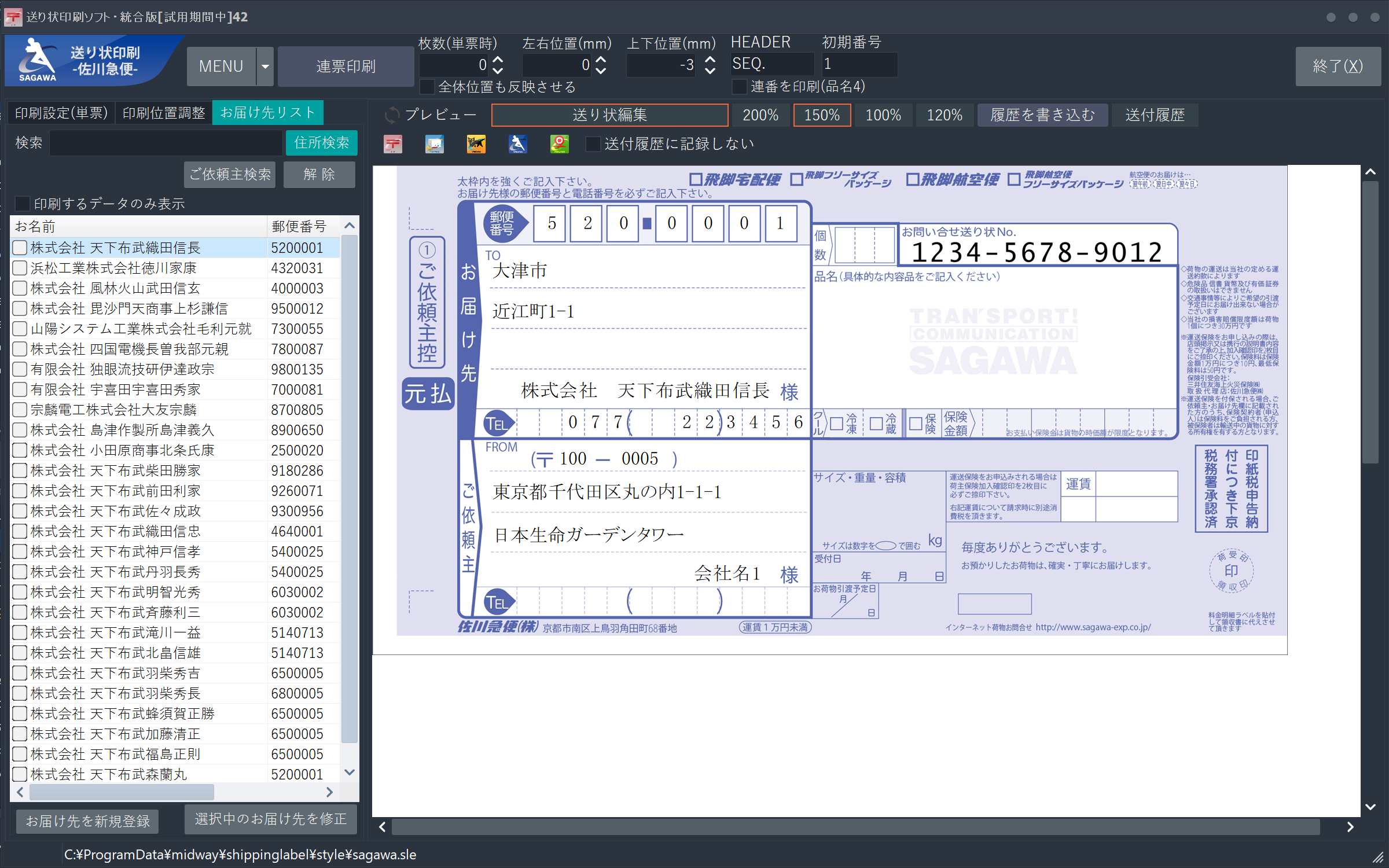This screenshot has height=868, width=1389.
Task: Click the app icon in the title bar
Action: point(13,17)
